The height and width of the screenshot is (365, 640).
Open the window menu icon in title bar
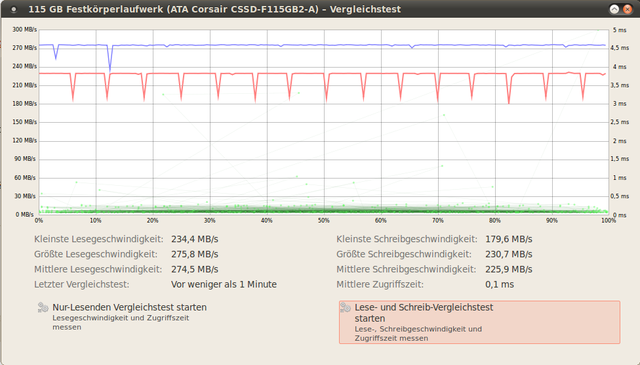(13, 9)
